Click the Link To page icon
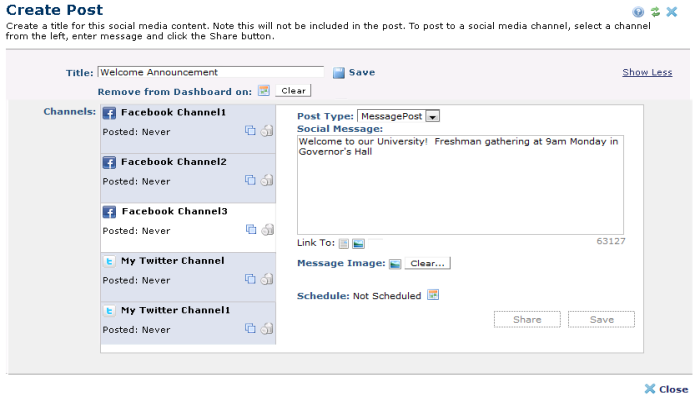Image resolution: width=695 pixels, height=402 pixels. point(343,243)
